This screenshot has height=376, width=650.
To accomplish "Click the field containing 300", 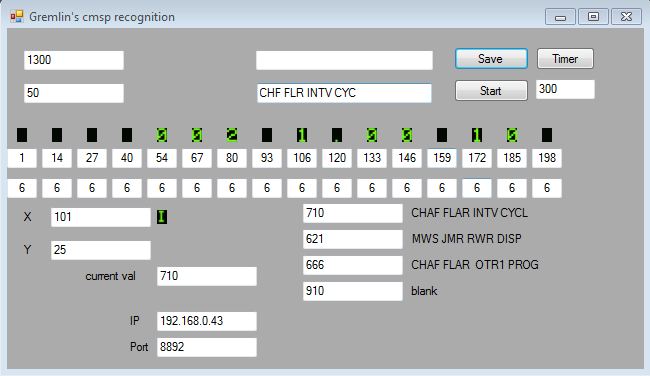I will pos(565,89).
